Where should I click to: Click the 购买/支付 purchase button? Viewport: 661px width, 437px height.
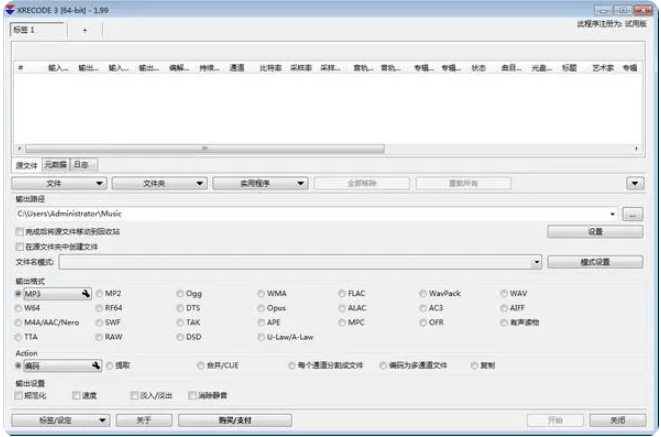pos(235,420)
